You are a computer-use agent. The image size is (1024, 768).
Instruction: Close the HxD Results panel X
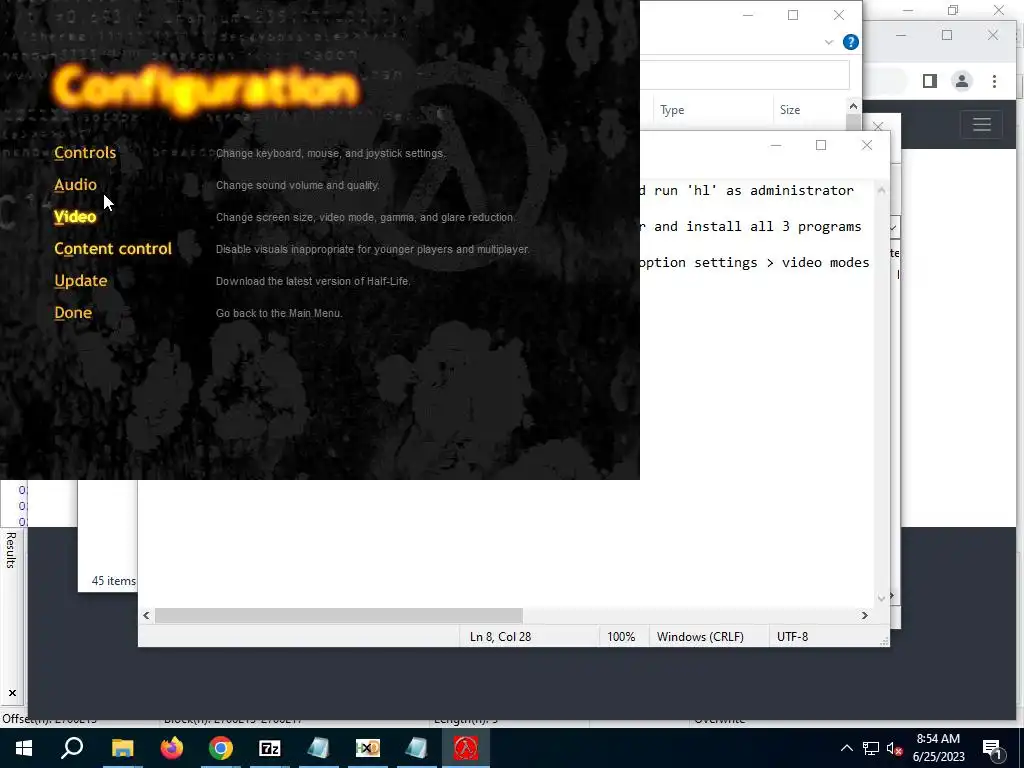(x=12, y=693)
